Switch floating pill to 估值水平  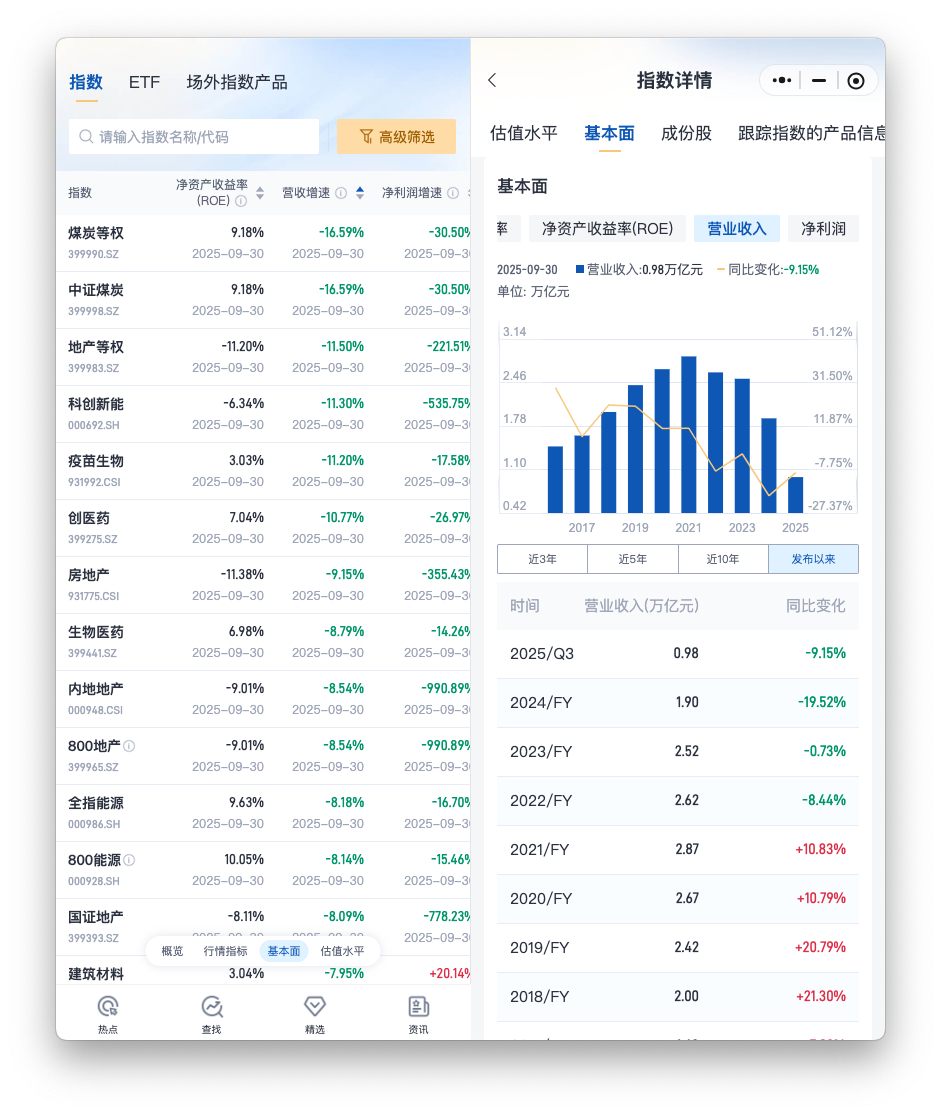coord(342,951)
